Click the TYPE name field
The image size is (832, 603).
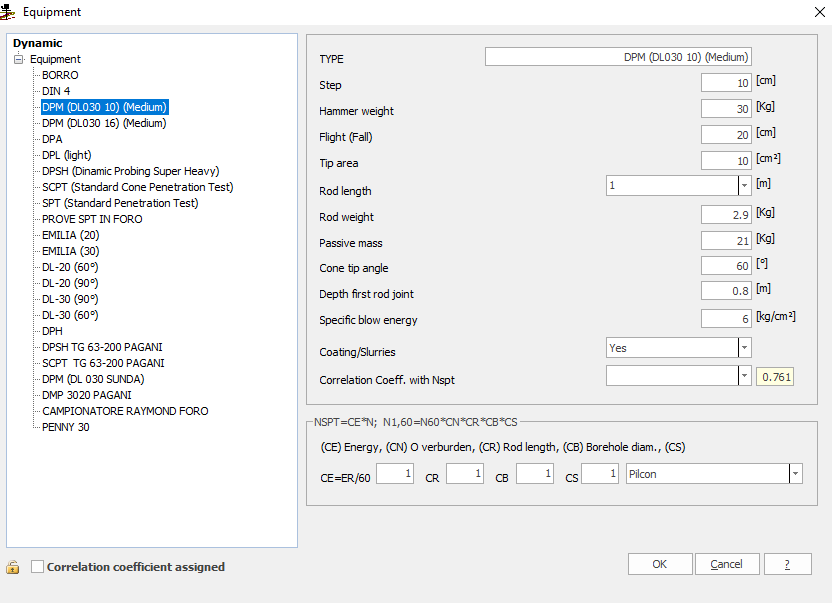(618, 57)
